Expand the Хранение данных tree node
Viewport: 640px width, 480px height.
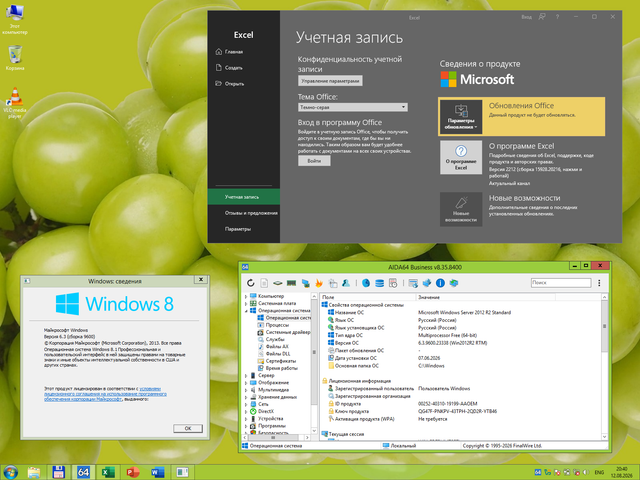coord(246,397)
